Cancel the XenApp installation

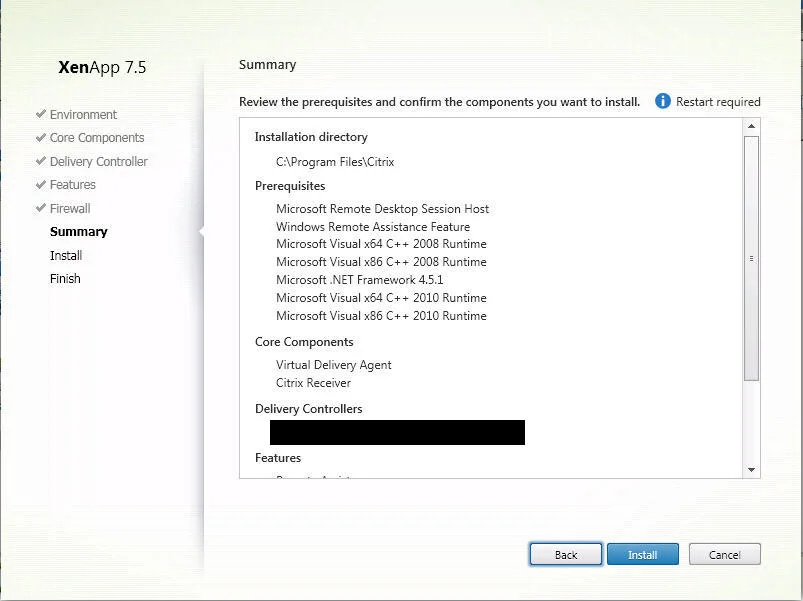click(x=725, y=554)
